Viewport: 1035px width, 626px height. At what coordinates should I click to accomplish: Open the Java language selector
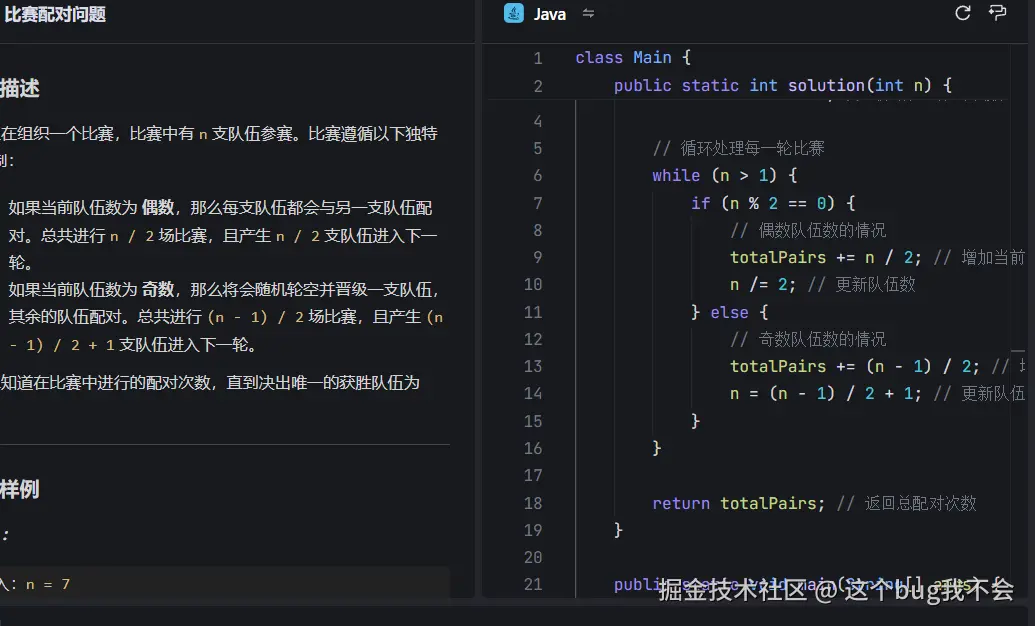point(549,13)
